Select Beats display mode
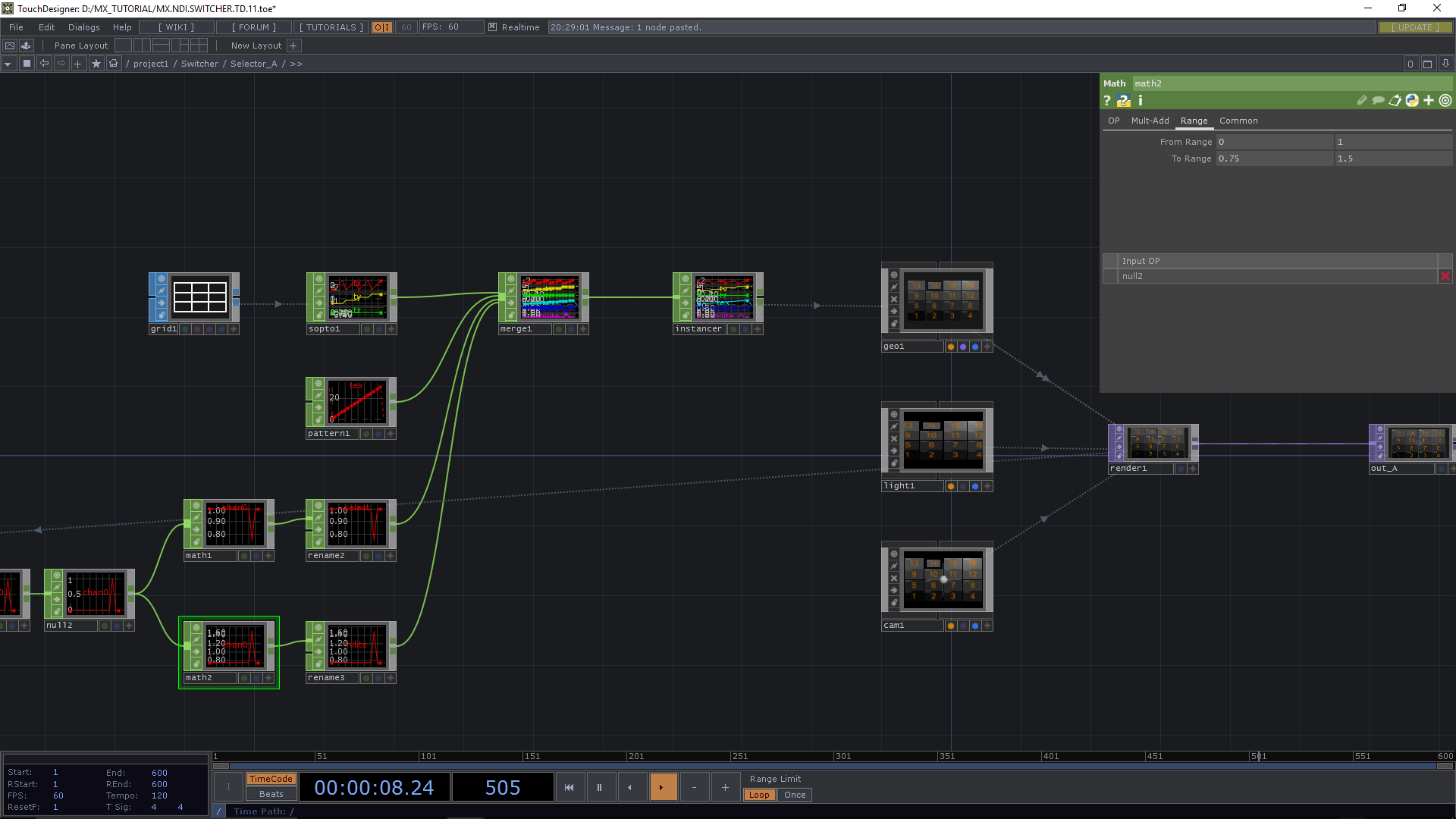 tap(271, 794)
